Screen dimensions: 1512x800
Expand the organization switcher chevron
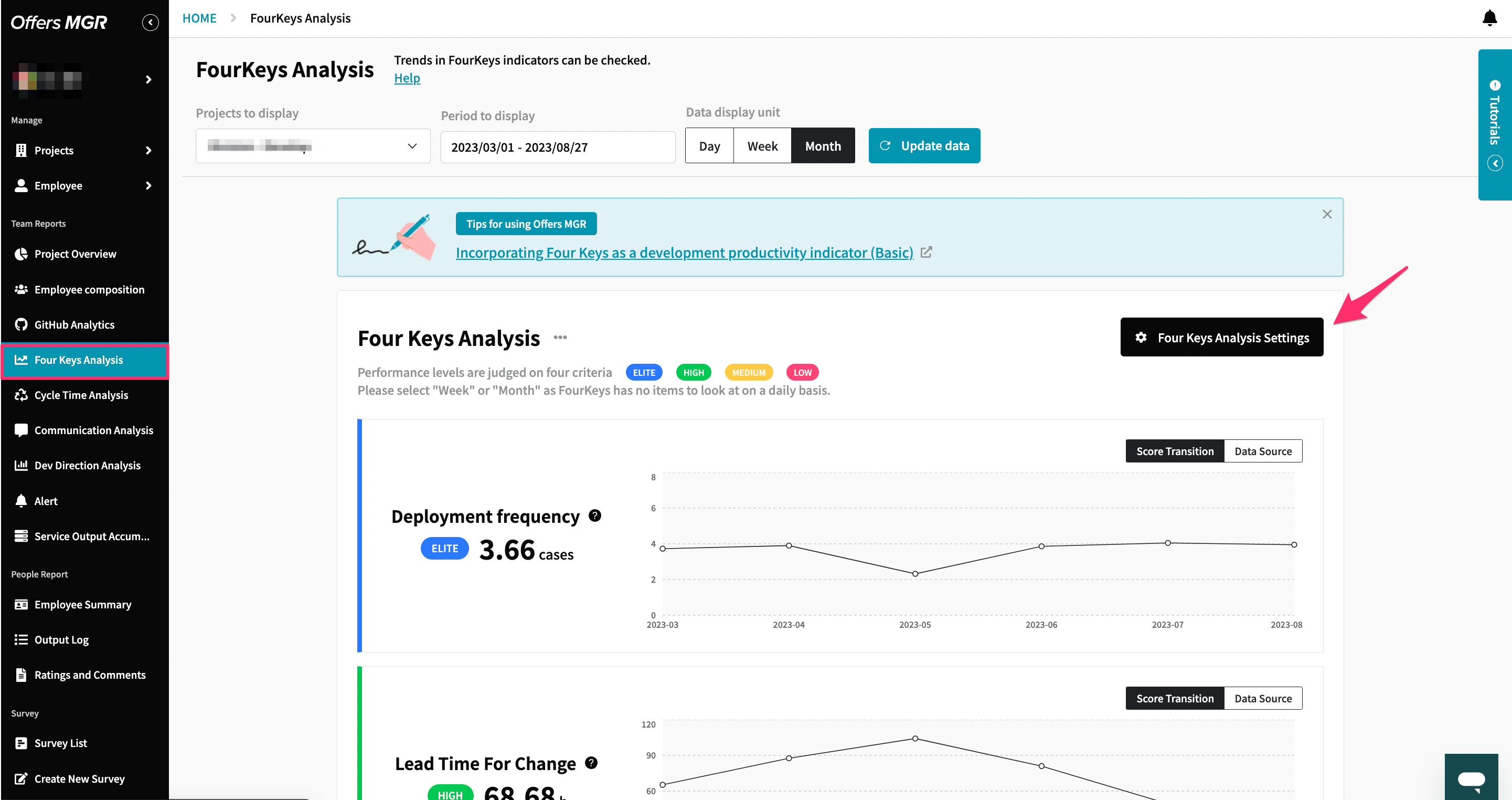(x=148, y=79)
